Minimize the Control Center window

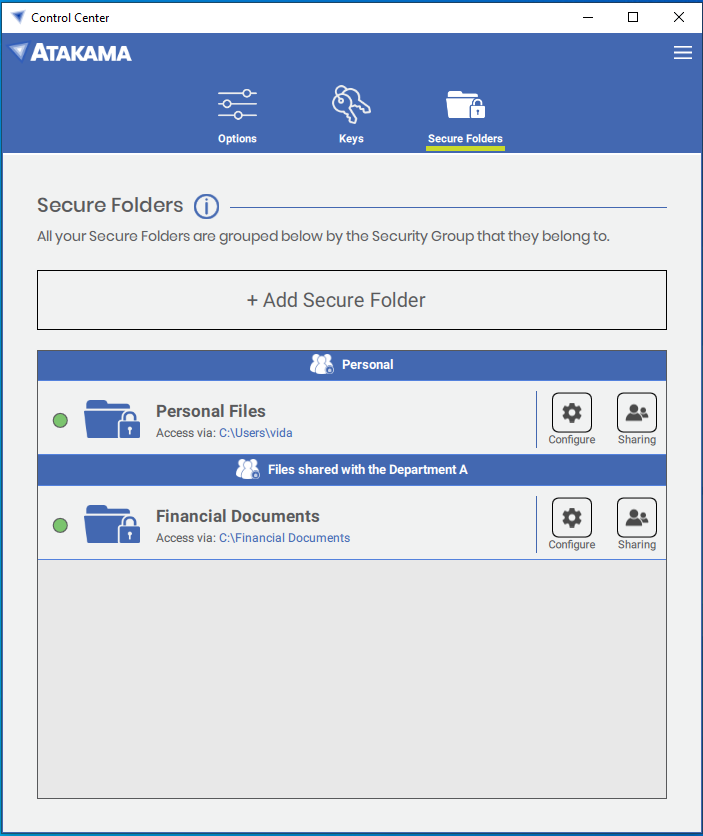pos(588,17)
